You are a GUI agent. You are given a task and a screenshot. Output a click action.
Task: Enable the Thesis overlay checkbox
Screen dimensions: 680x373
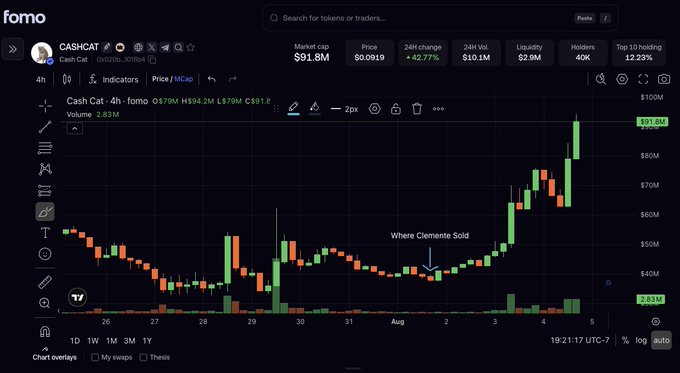click(144, 357)
